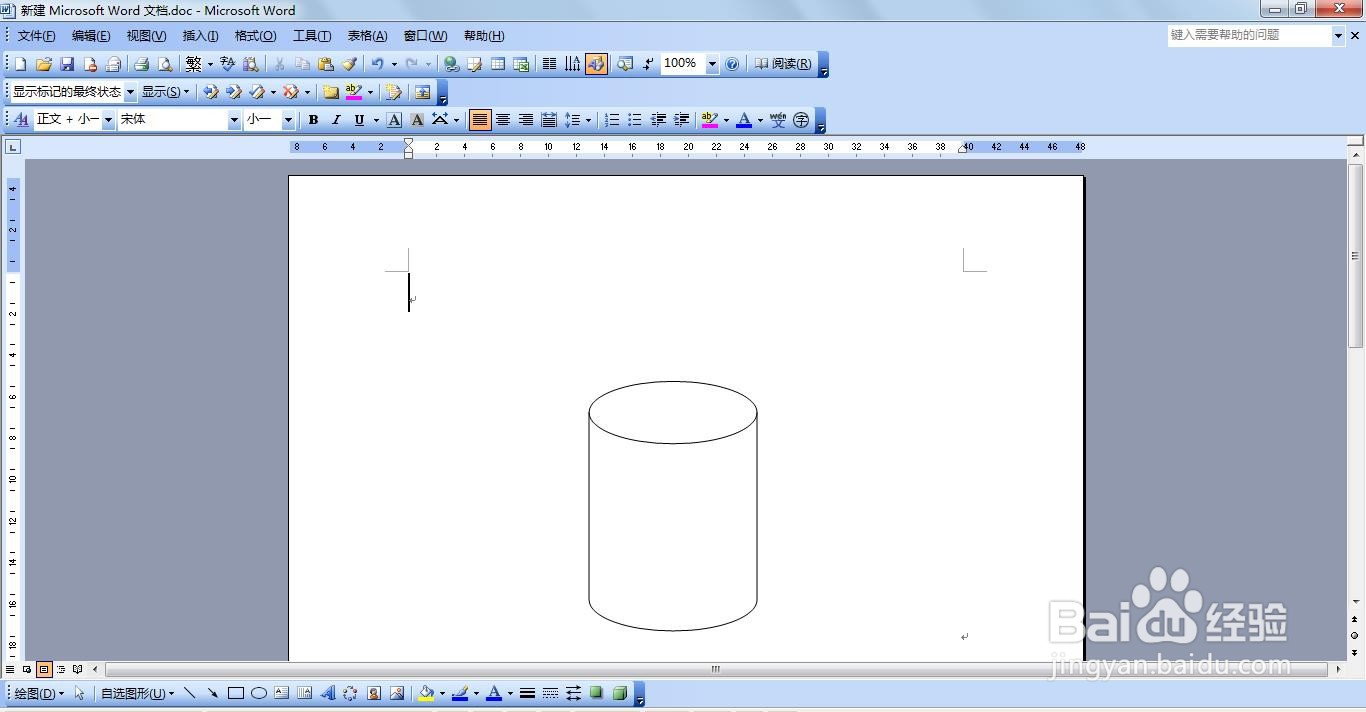This screenshot has width=1366, height=712.
Task: Expand the 显示标记的最终状态 dropdown
Action: point(130,92)
